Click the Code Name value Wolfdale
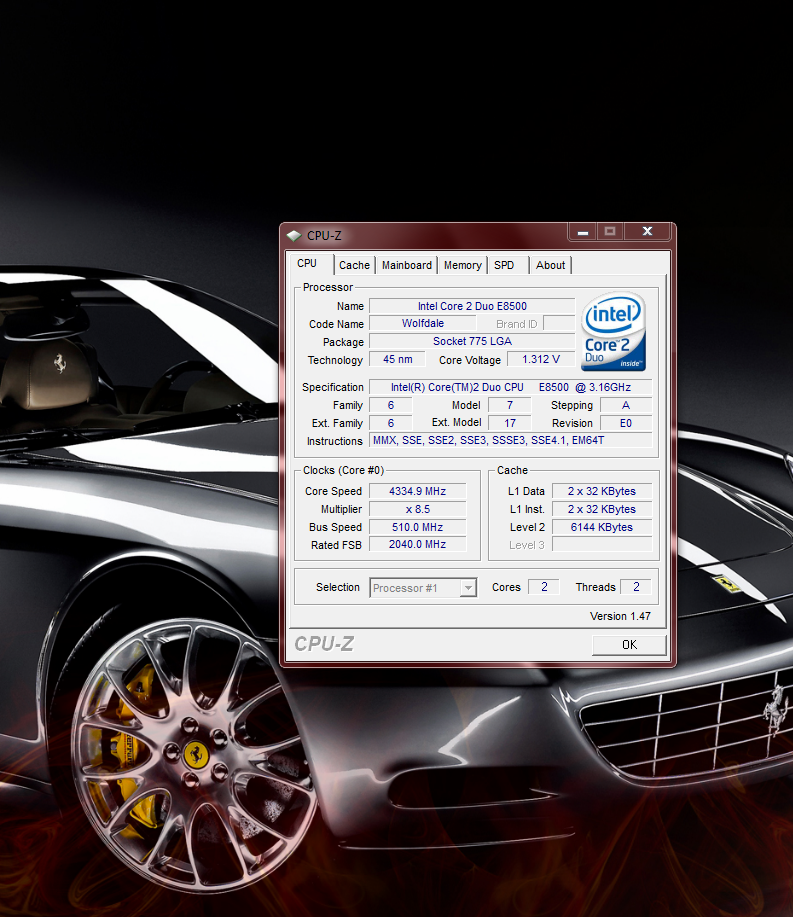793x917 pixels. point(423,323)
